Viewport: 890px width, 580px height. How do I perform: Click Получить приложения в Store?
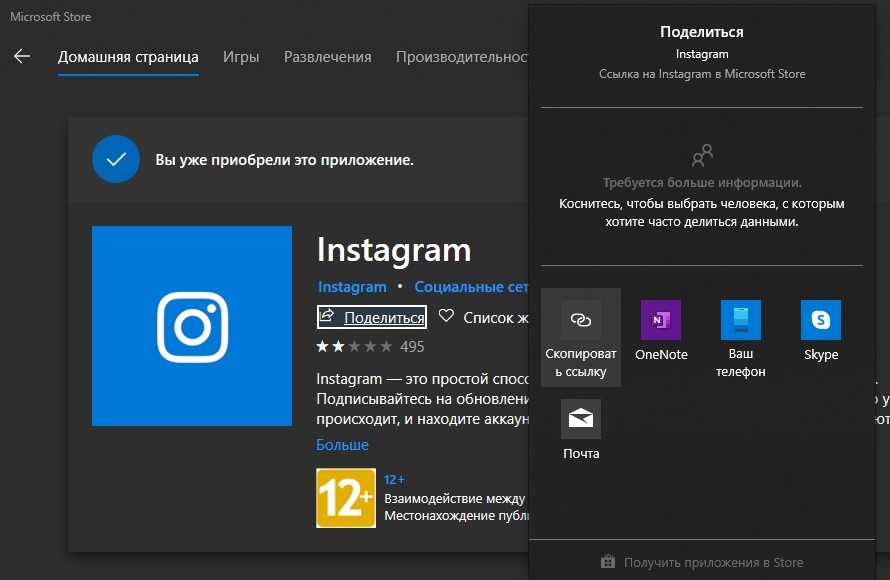702,562
